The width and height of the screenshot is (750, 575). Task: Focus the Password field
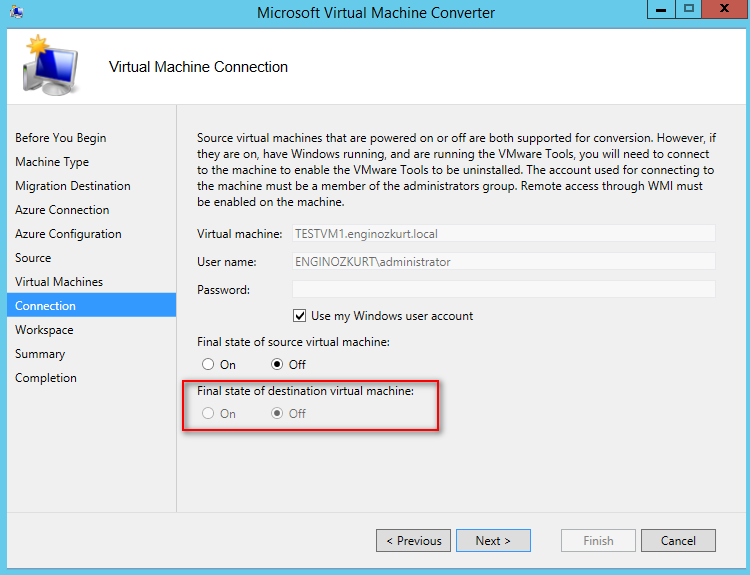coord(504,289)
